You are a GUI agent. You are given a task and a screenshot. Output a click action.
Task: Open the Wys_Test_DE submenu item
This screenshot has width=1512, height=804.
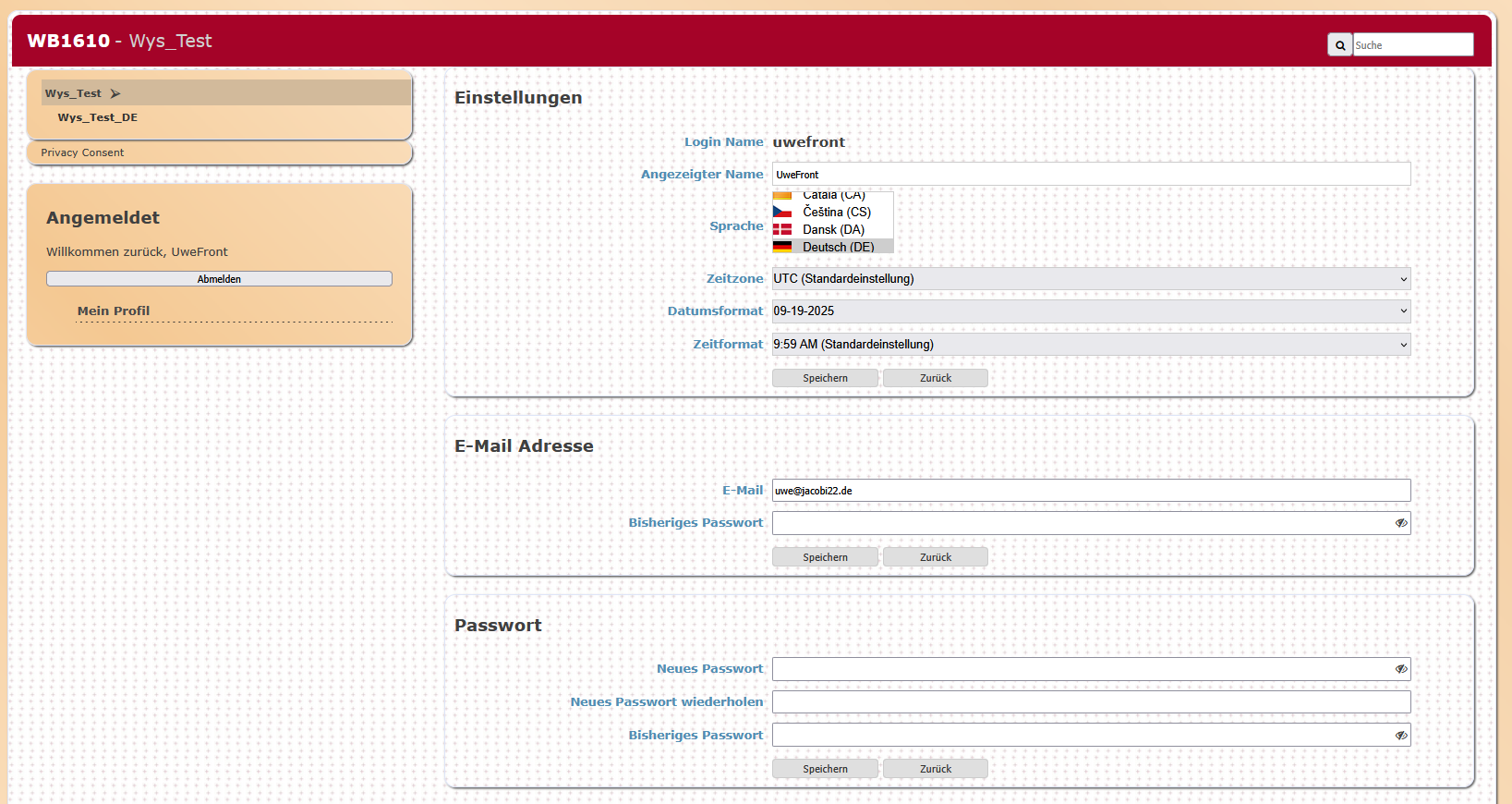point(97,117)
